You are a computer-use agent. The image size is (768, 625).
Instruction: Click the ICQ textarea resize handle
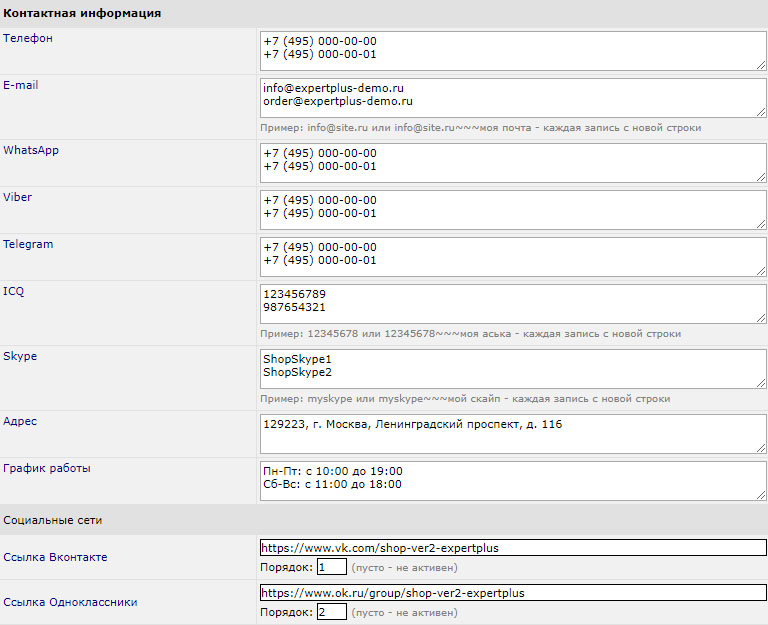tap(761, 318)
